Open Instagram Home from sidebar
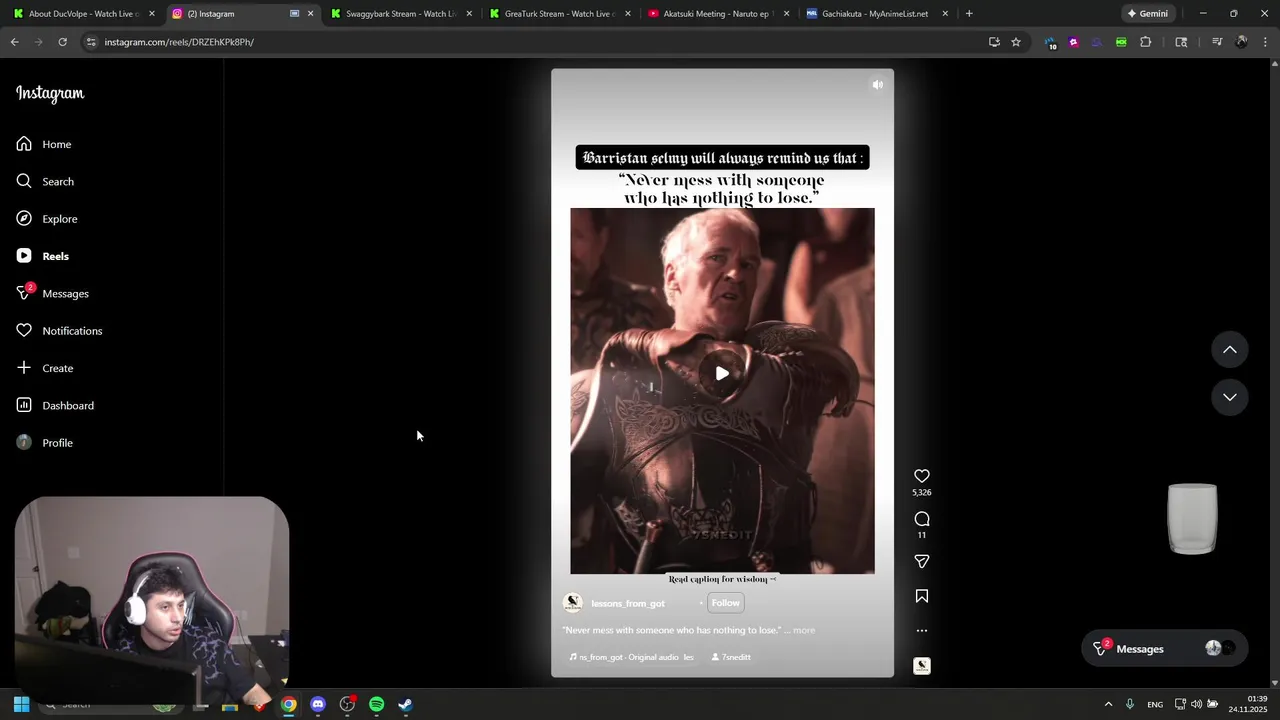Image resolution: width=1280 pixels, height=720 pixels. (x=44, y=144)
